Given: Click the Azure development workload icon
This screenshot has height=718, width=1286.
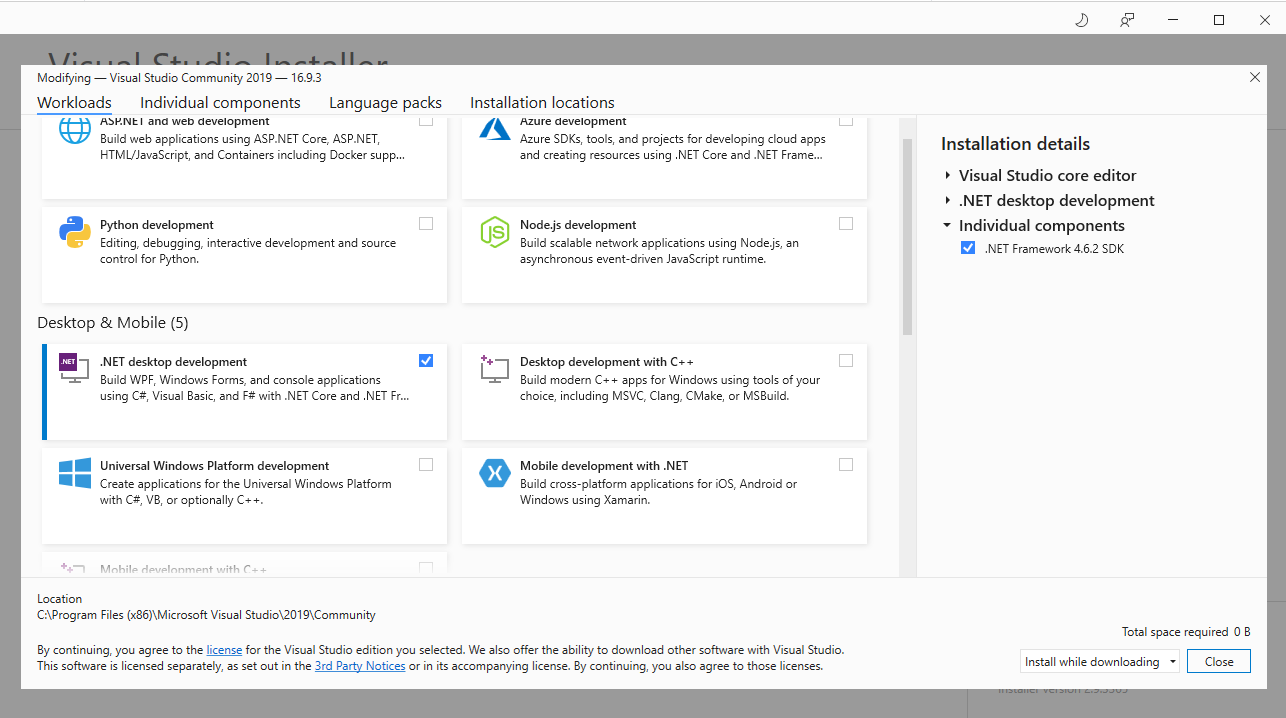Looking at the screenshot, I should [495, 129].
